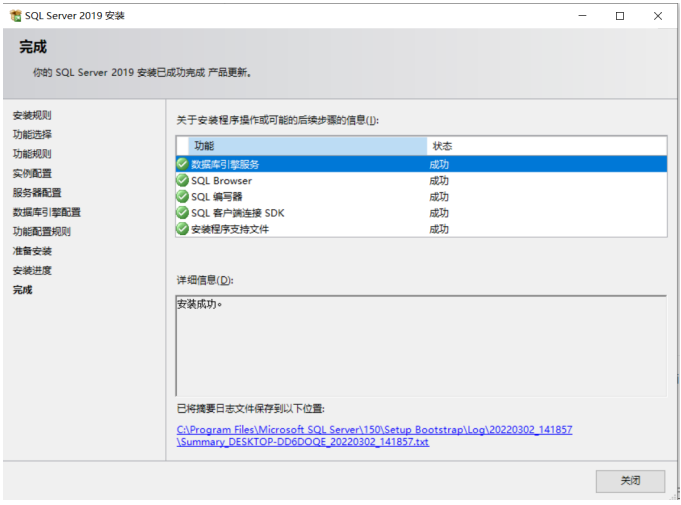This screenshot has width=681, height=505.
Task: Select the SQL 客户端连接 SDK row
Action: (x=421, y=212)
